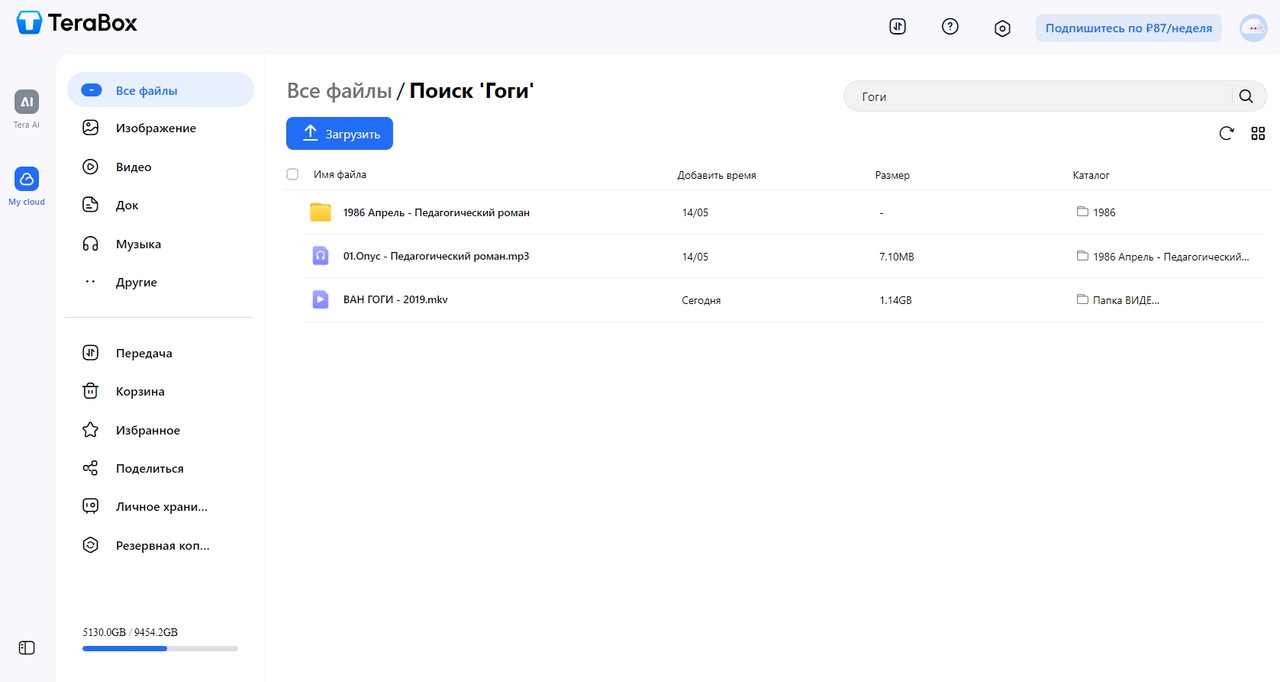The height and width of the screenshot is (682, 1280).
Task: Open 'ВАН ГОГИ - 2019.mkv'
Action: coord(395,300)
